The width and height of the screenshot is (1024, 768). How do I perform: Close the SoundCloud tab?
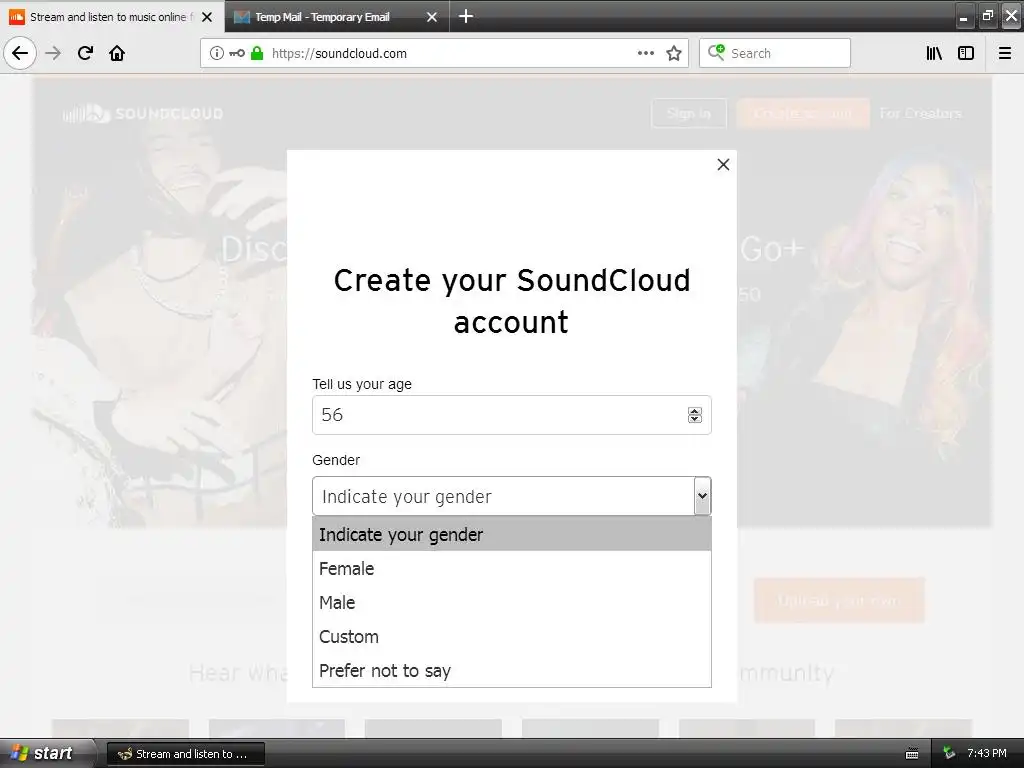coord(207,17)
